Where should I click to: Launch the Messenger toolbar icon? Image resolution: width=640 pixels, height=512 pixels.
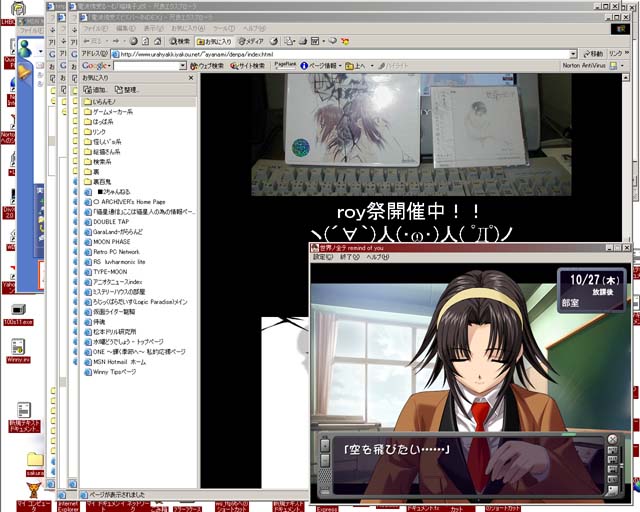(345, 41)
